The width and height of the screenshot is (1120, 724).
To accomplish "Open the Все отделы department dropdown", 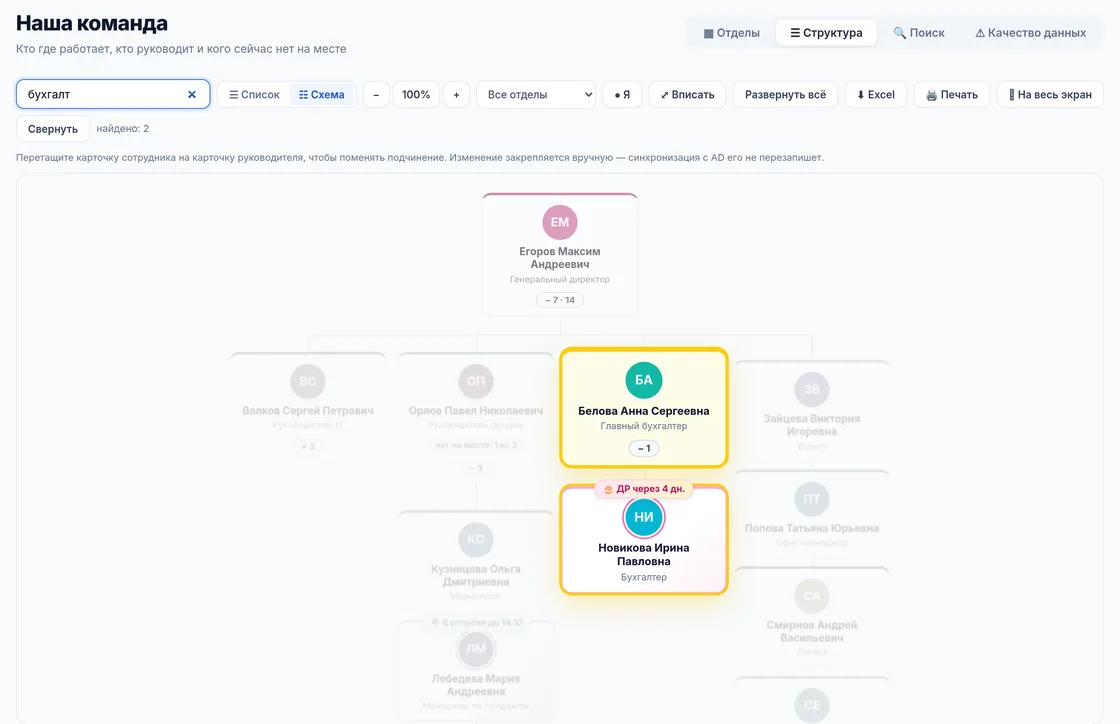I will click(536, 94).
